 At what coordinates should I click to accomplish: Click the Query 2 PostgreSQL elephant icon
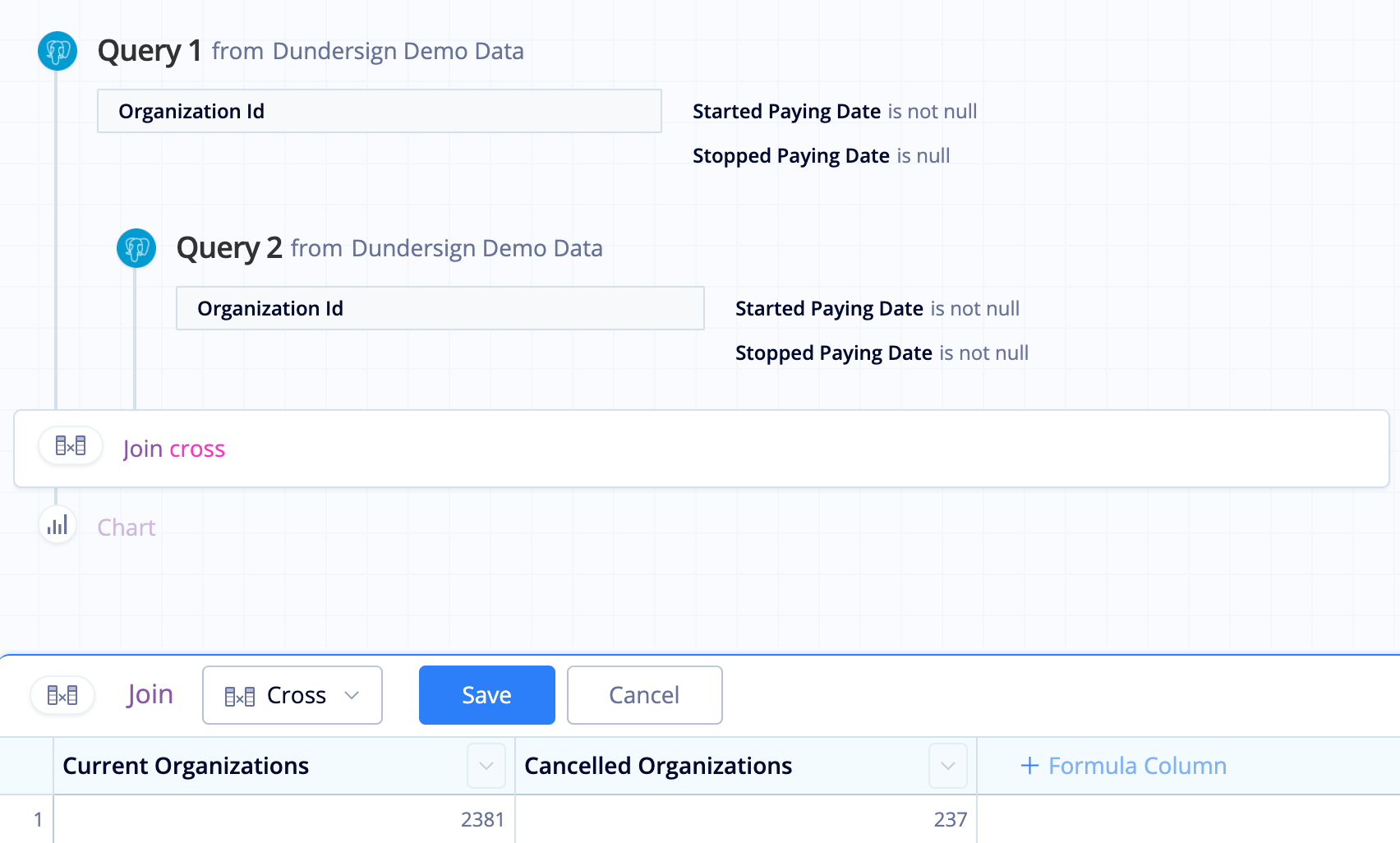pos(136,248)
